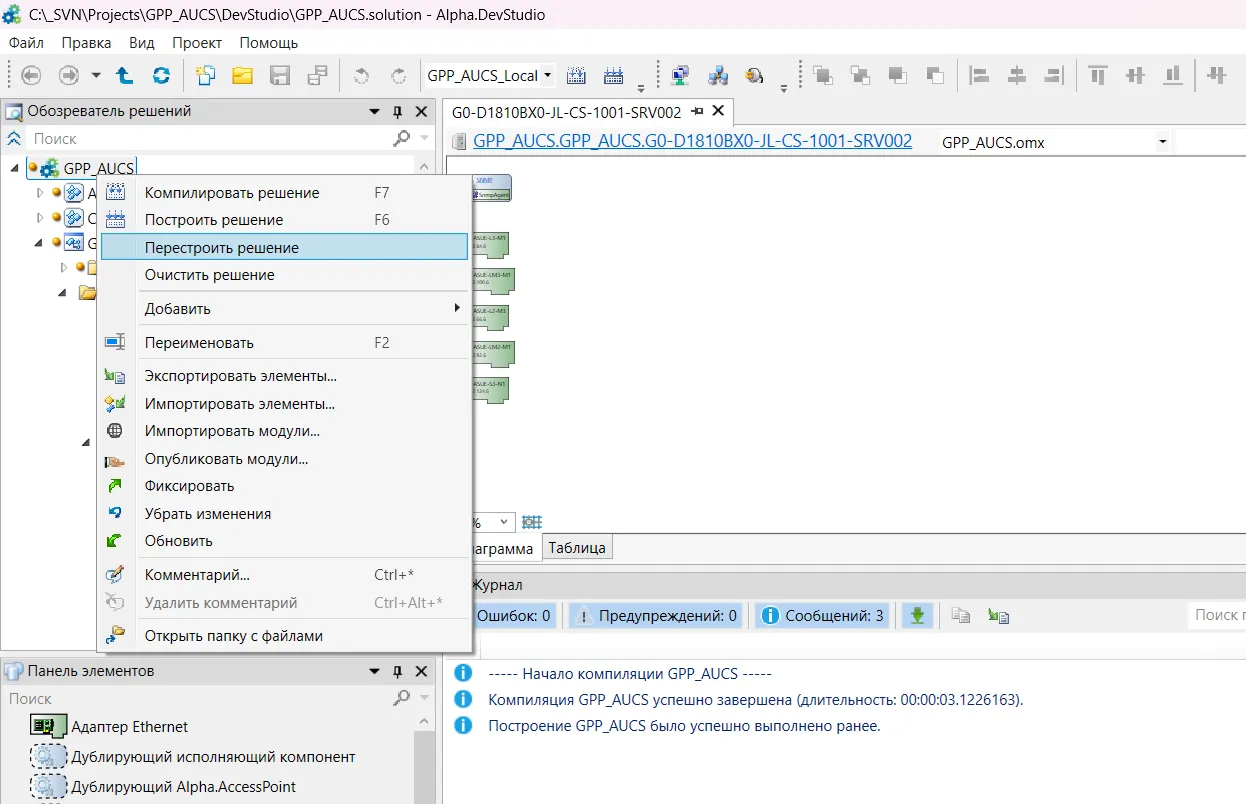Click the Поиск field in Обозреватель решений
This screenshot has width=1246, height=804.
[208, 139]
